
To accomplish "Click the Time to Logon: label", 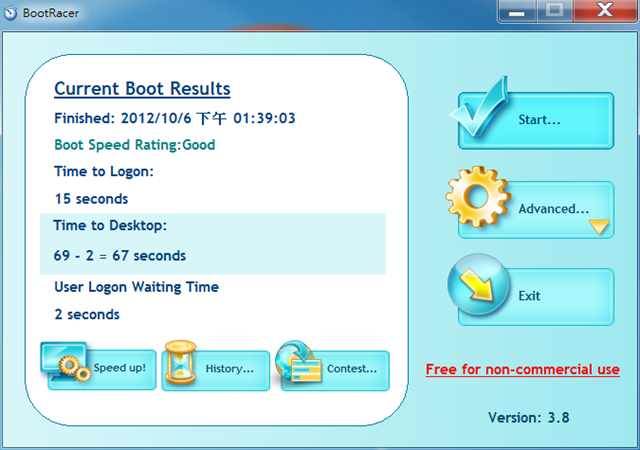I will coord(104,172).
